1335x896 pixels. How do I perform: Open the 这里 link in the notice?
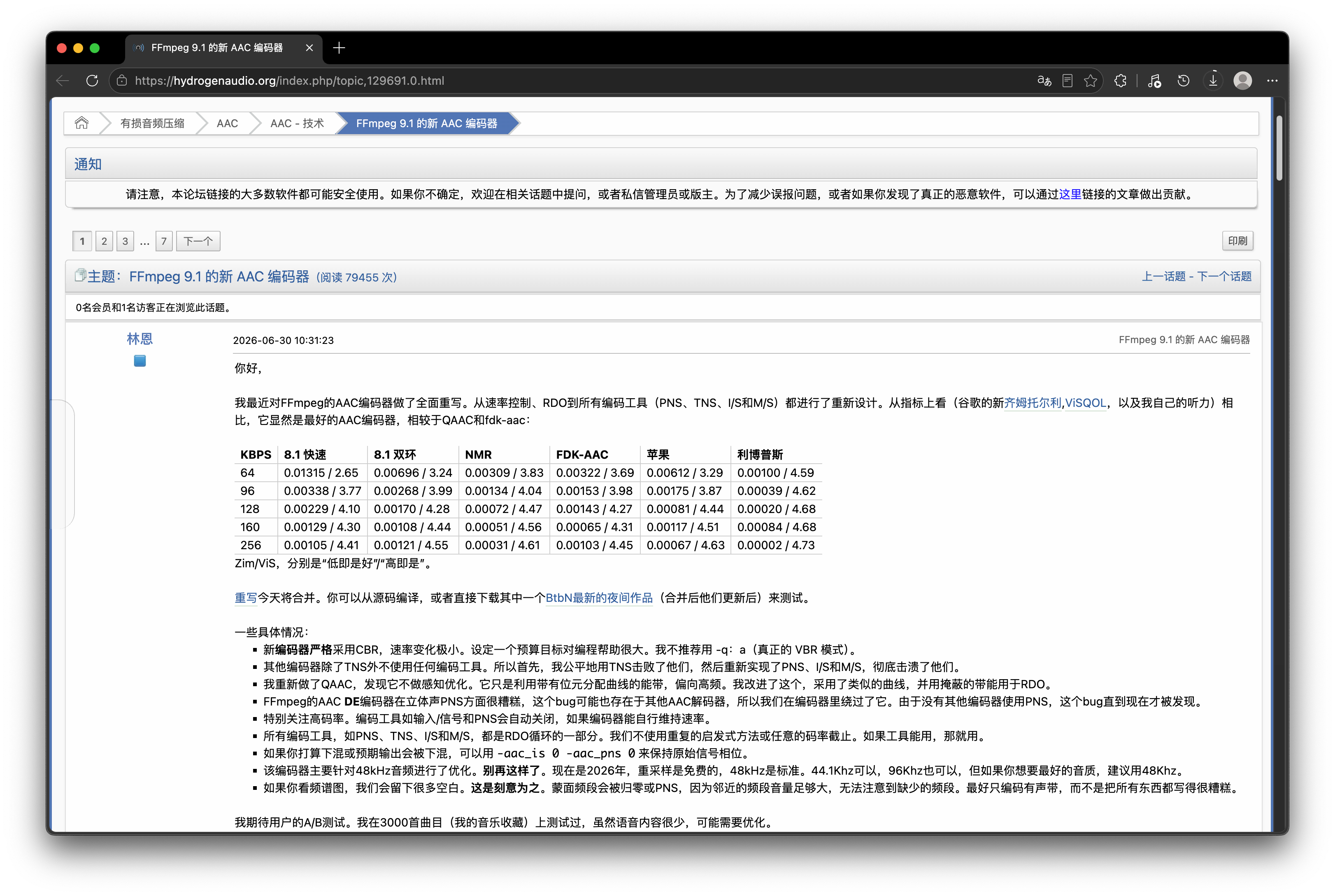1070,194
